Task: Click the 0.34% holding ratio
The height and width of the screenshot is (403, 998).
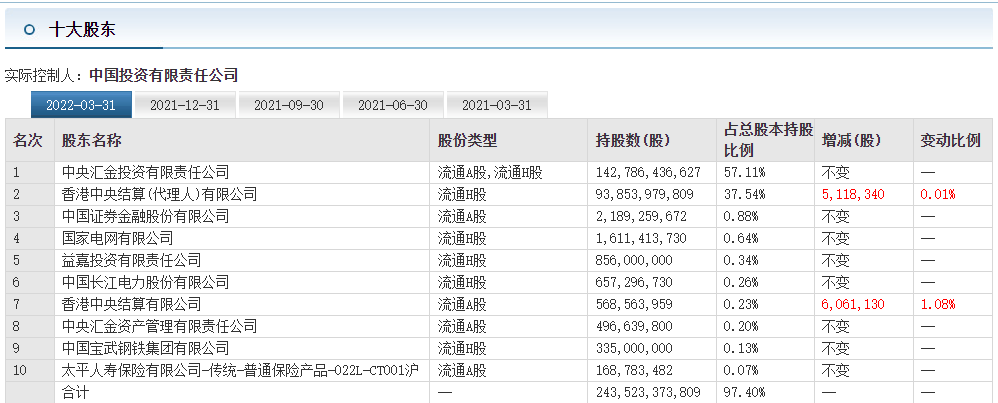Action: point(741,260)
